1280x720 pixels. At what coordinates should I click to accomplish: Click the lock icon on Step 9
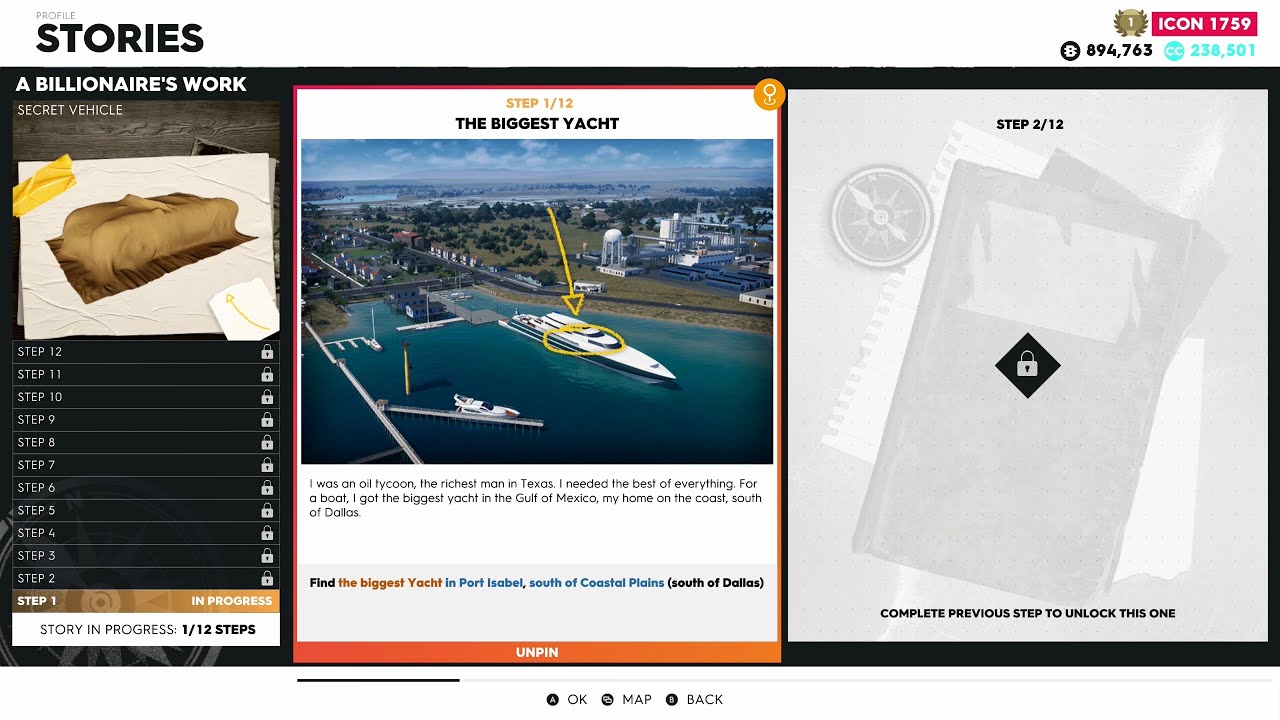click(267, 420)
